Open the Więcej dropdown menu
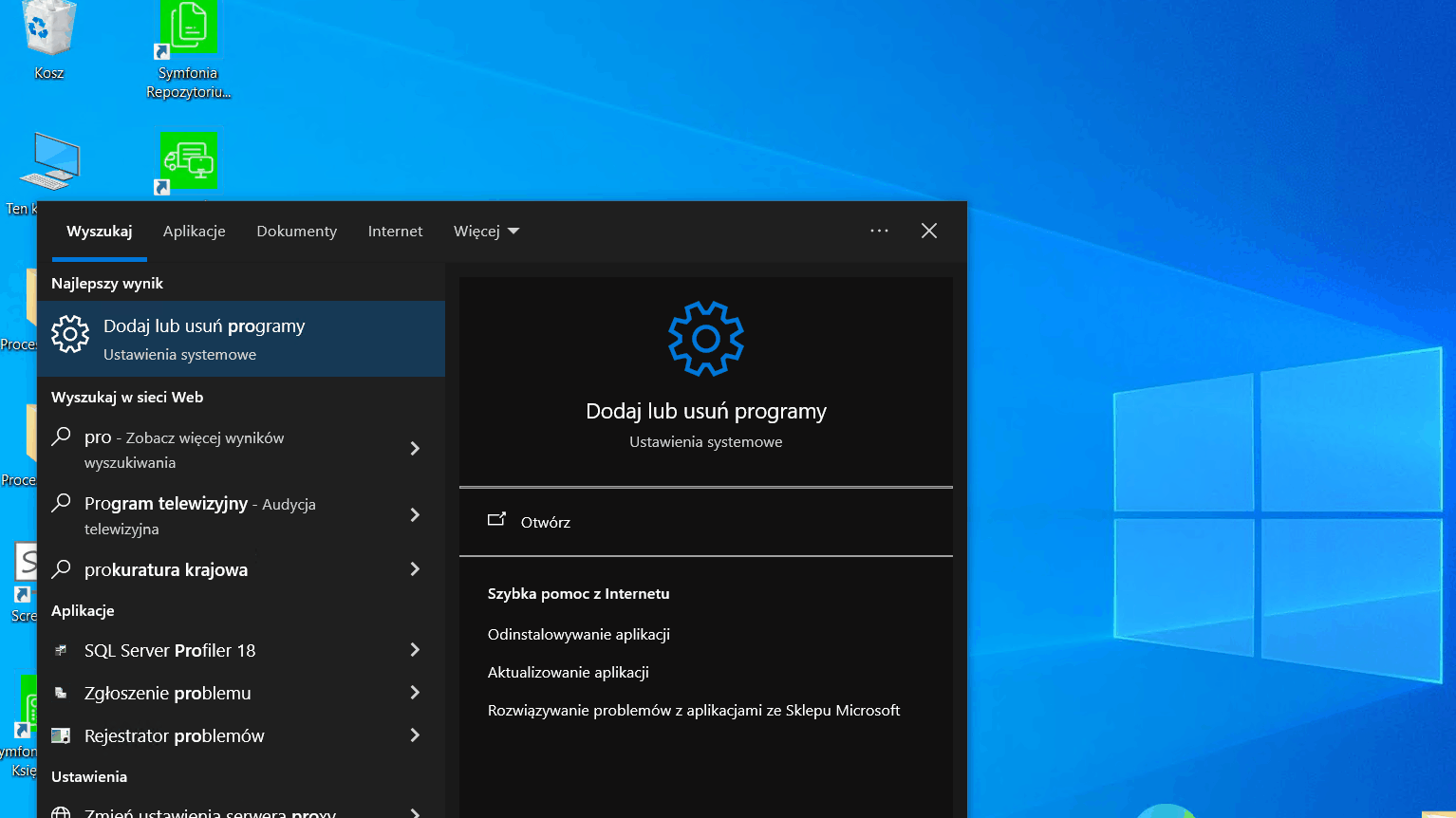Screen dimensions: 1456x818 coord(486,232)
